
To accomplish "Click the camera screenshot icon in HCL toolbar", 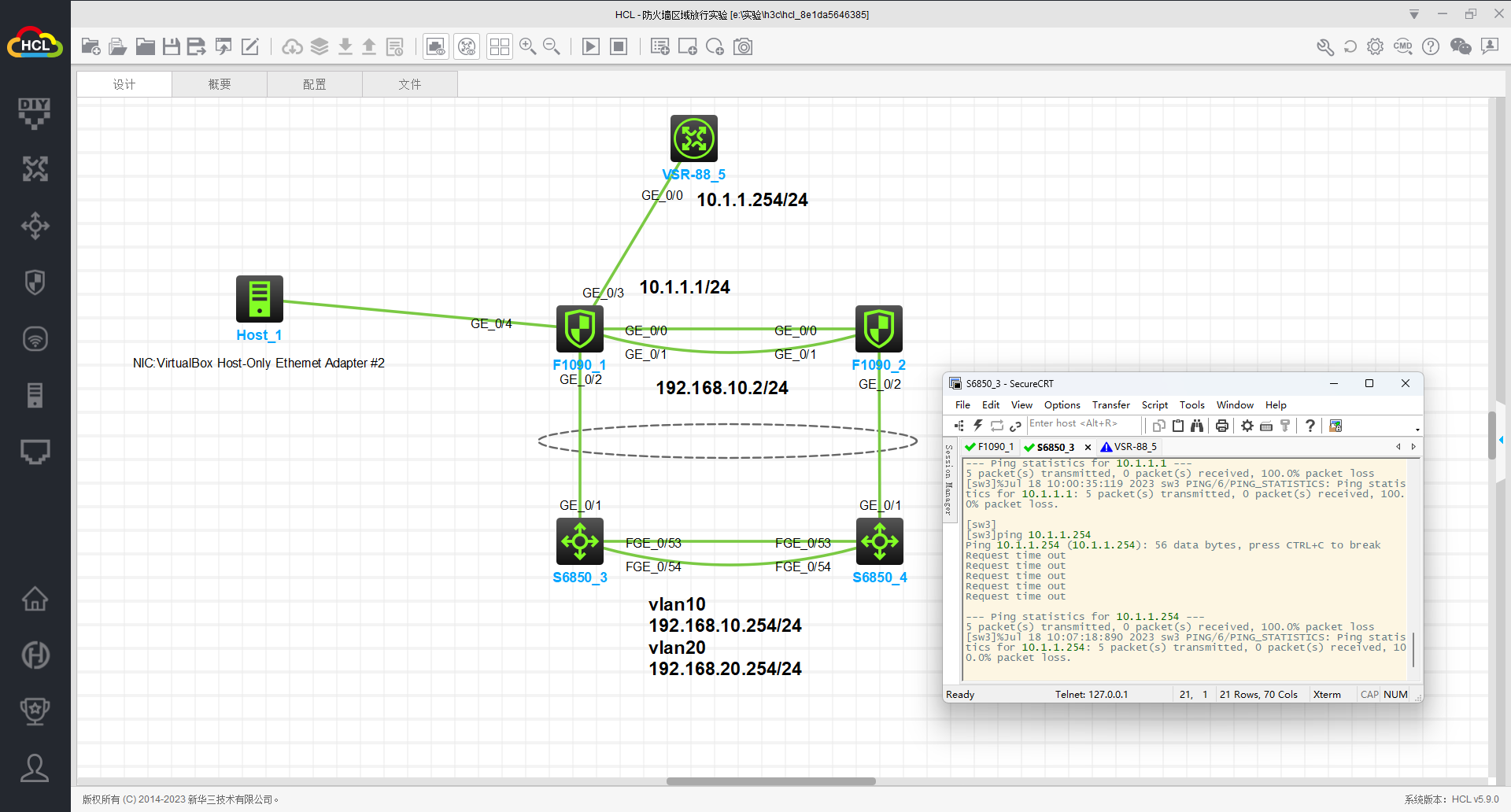I will 743,46.
